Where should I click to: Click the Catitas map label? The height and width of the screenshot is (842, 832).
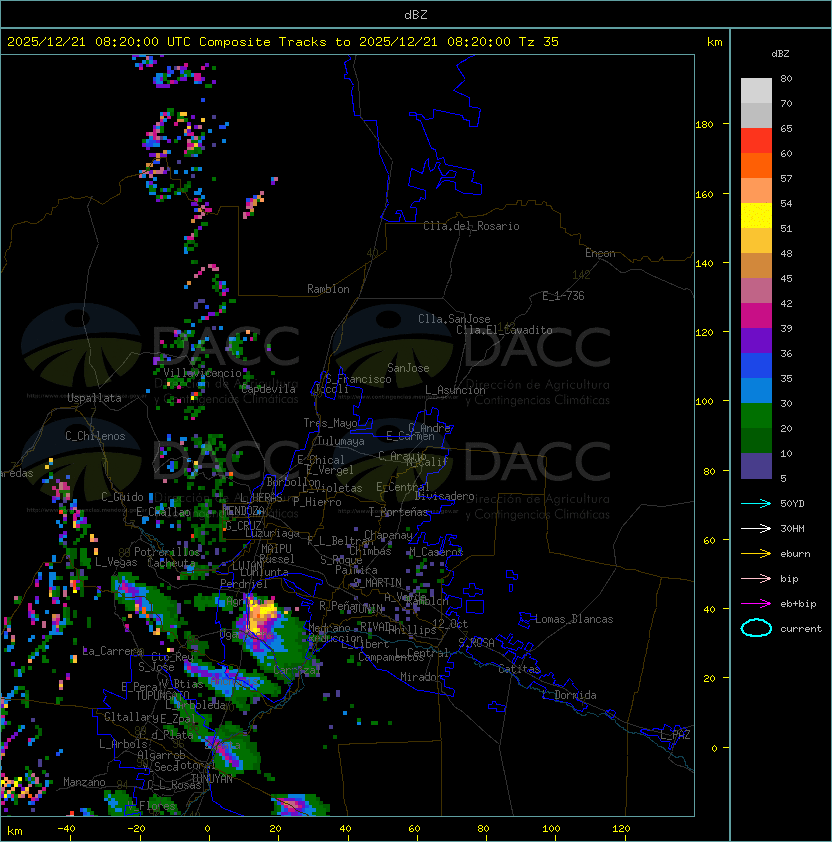pos(519,669)
